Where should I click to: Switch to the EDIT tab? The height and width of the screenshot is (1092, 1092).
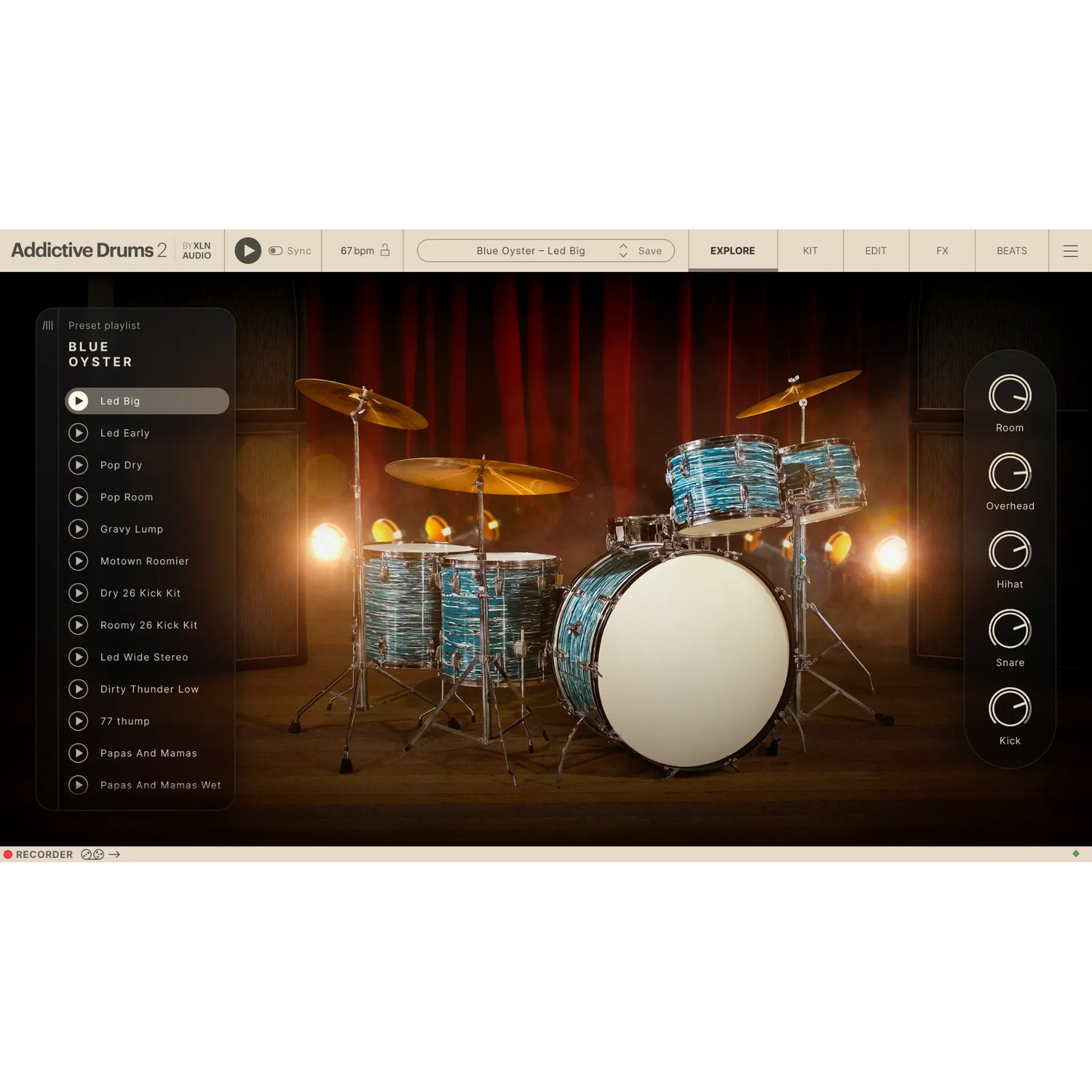pos(876,251)
